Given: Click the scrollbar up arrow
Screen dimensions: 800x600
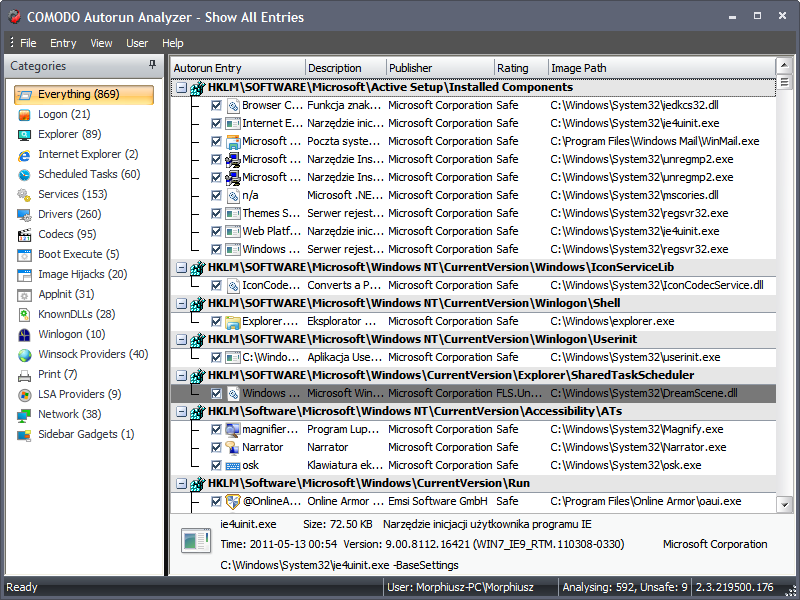Looking at the screenshot, I should click(x=784, y=66).
